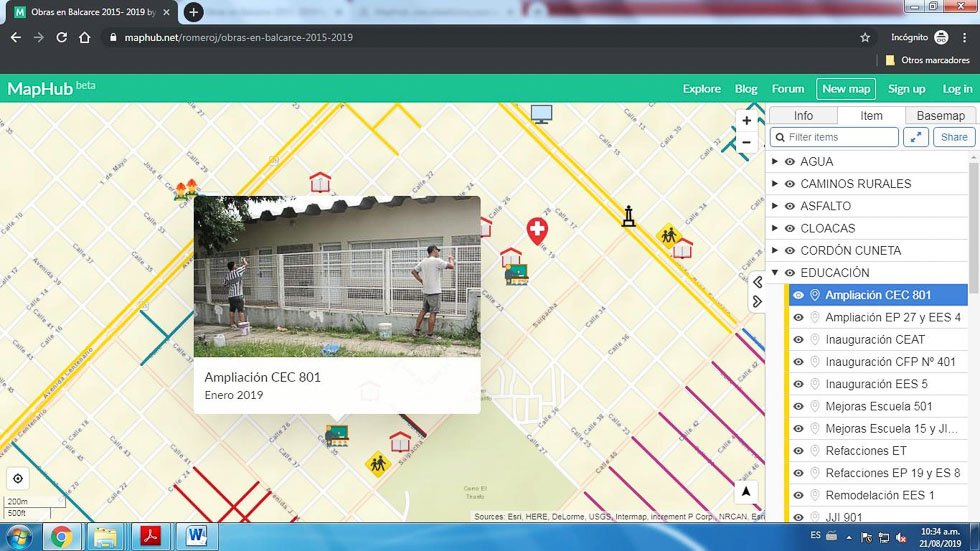Select Mejoras Escuela 501 item
The height and width of the screenshot is (551, 980).
coord(878,407)
